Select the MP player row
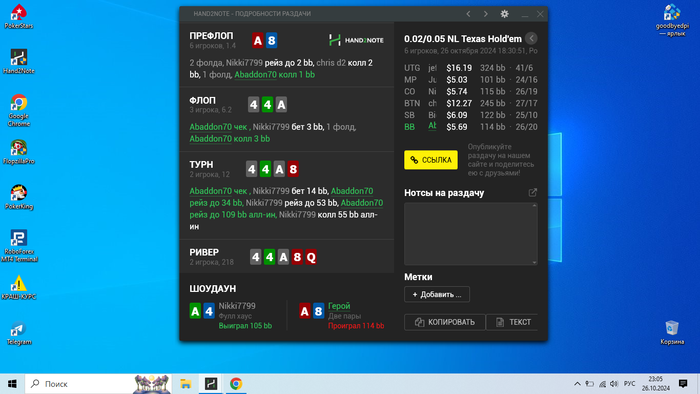This screenshot has width=700, height=394. 471,79
